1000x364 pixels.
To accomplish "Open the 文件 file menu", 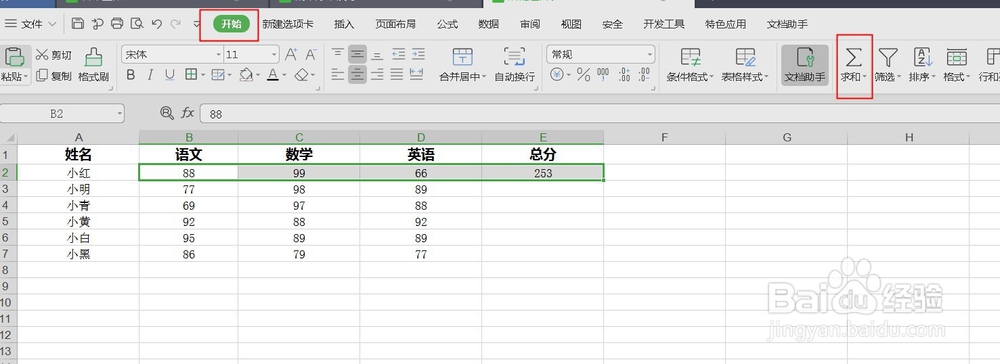I will [x=31, y=24].
